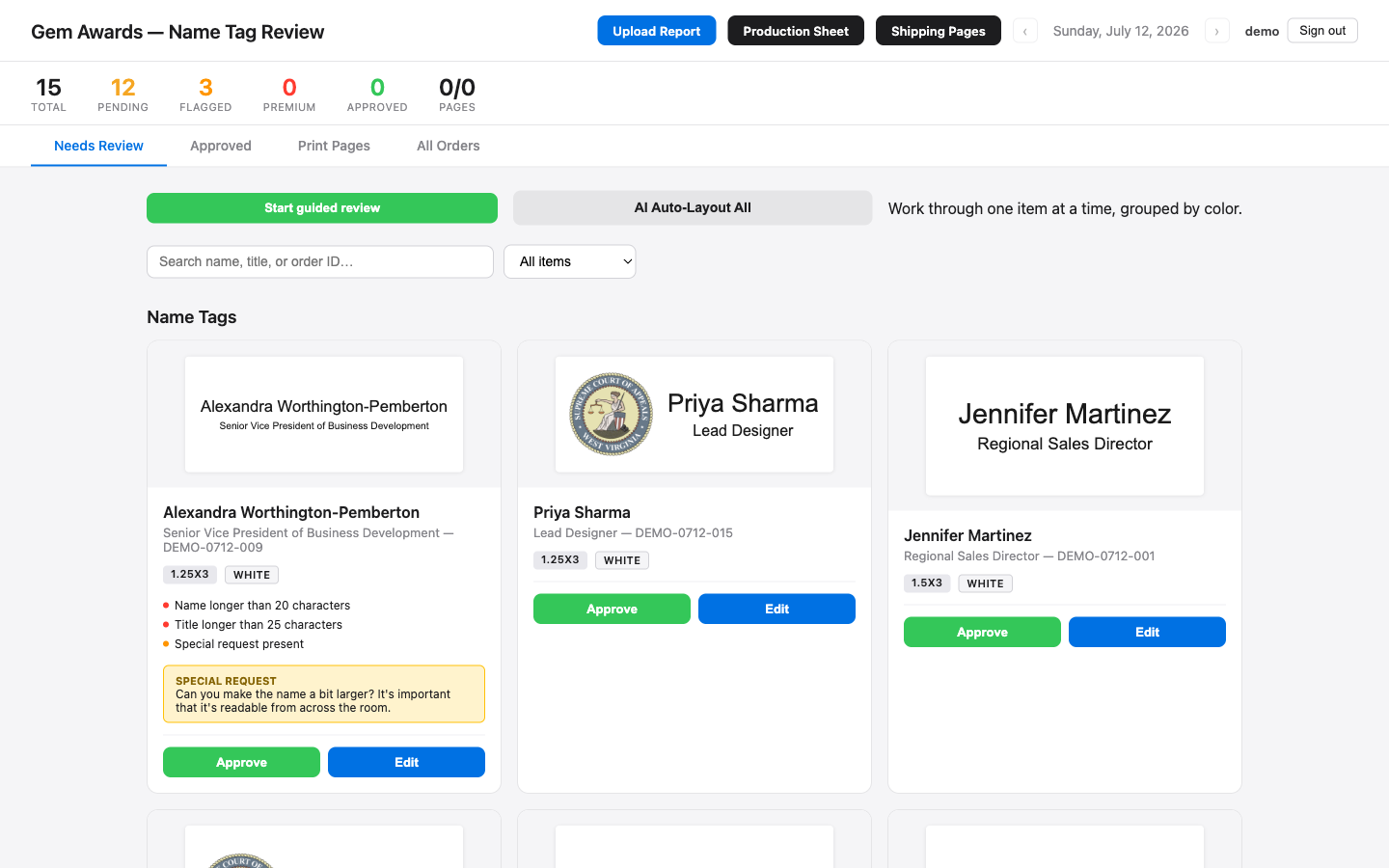The image size is (1389, 868).
Task: Run AI Auto-Layout All
Action: 693,208
